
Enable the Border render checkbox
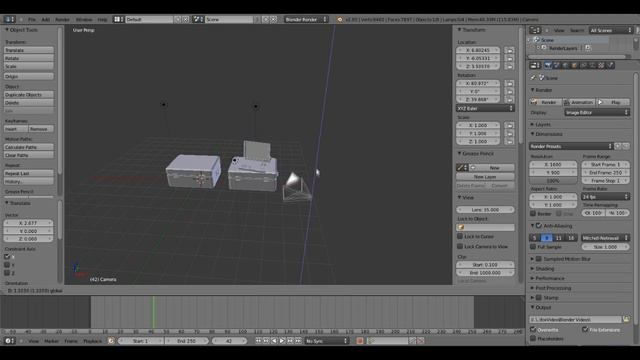click(533, 213)
